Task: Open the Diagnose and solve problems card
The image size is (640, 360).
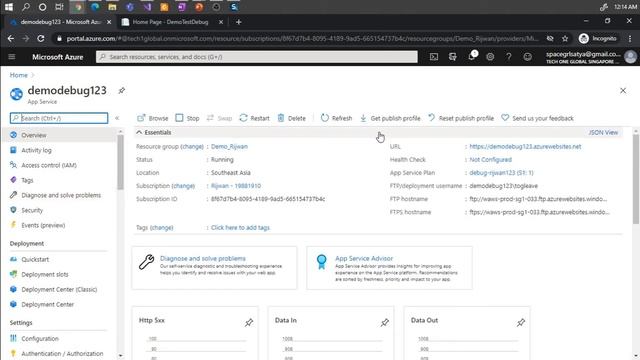Action: click(x=214, y=268)
